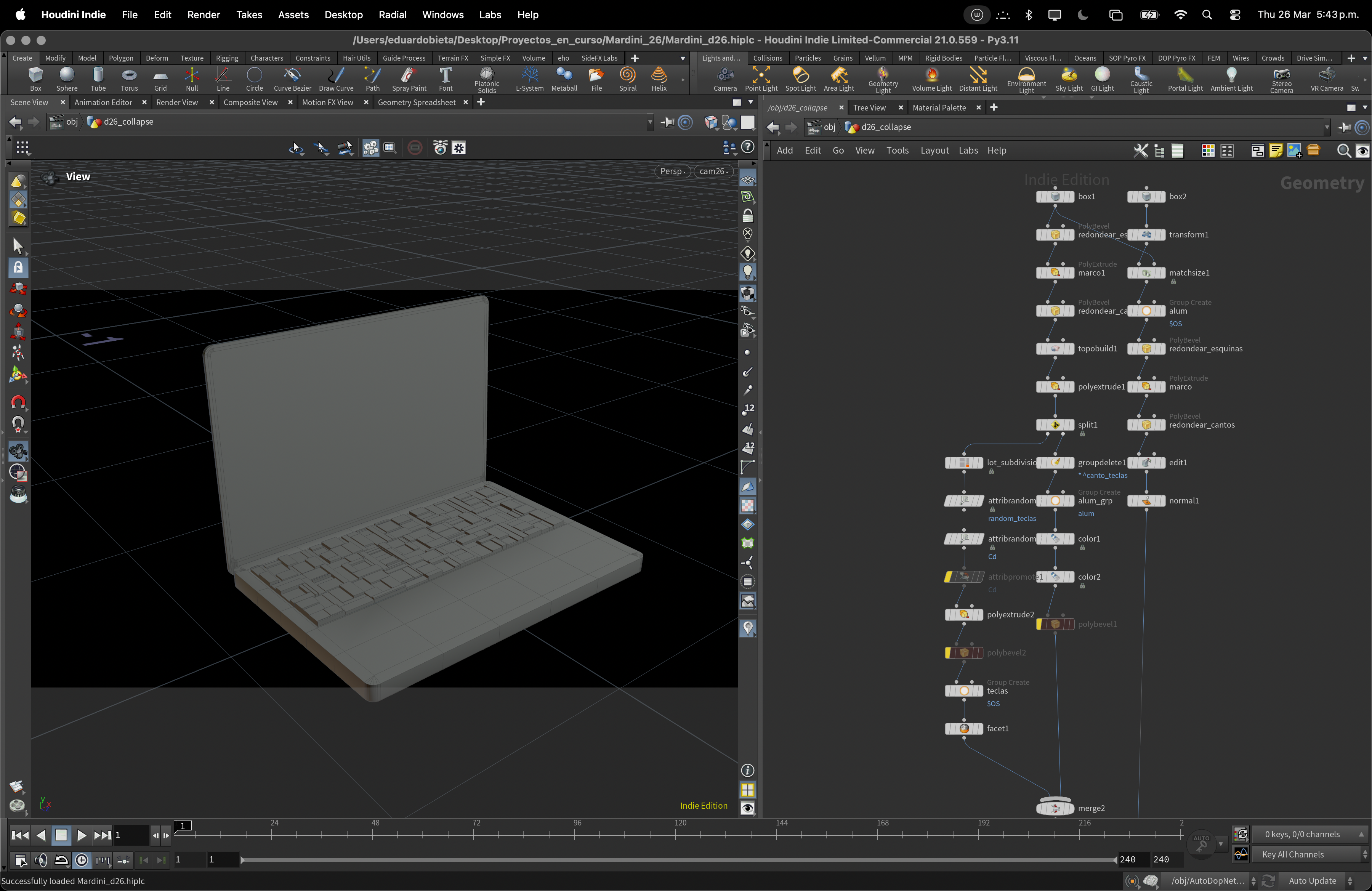Open the Labs menu in menu bar
This screenshot has width=1372, height=891.
[489, 15]
